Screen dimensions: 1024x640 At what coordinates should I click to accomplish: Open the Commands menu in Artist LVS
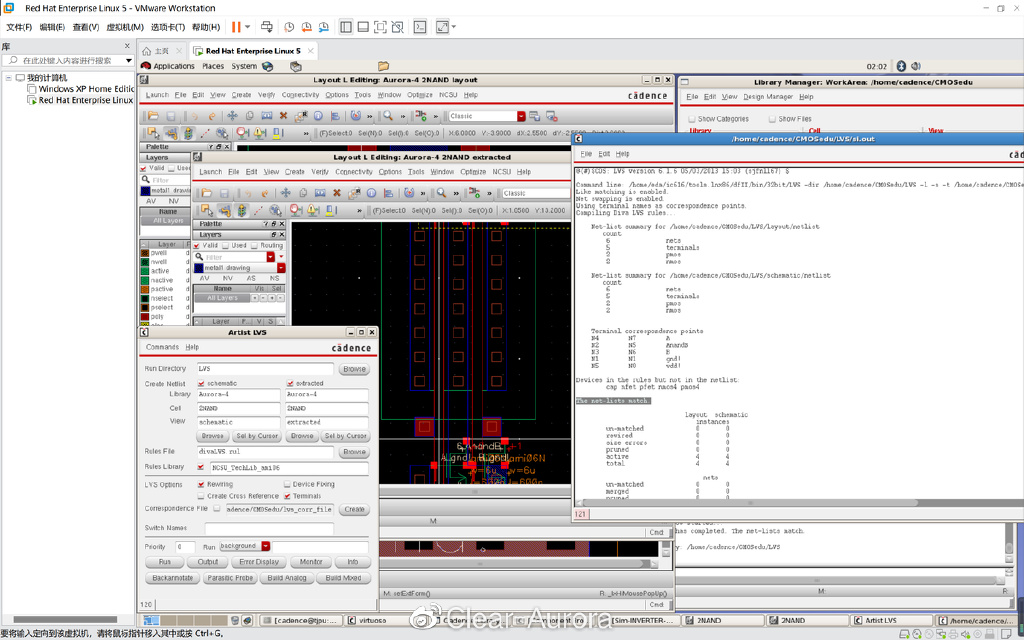click(162, 347)
